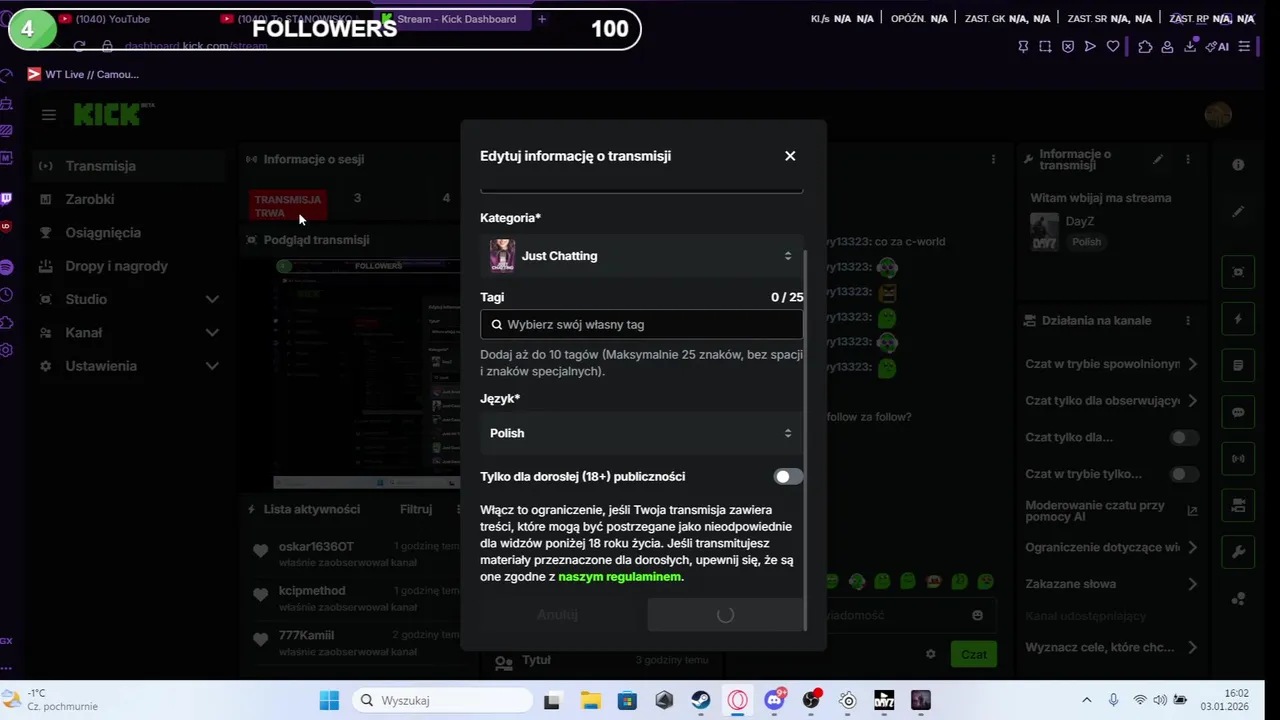This screenshot has width=1280, height=720.
Task: Expand the Studio sidebar section
Action: (128, 299)
